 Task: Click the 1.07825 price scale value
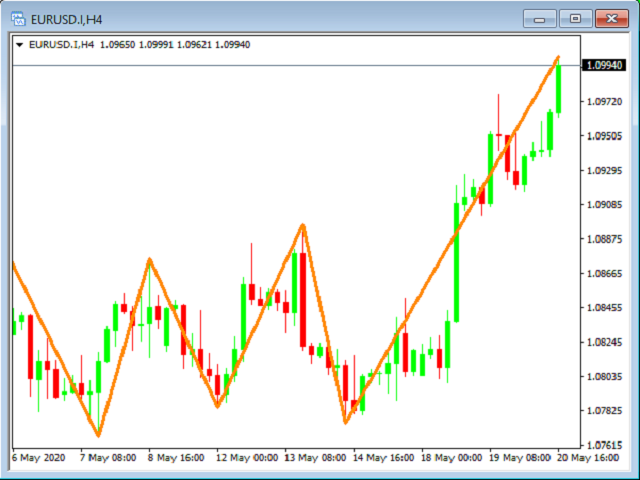(x=604, y=410)
